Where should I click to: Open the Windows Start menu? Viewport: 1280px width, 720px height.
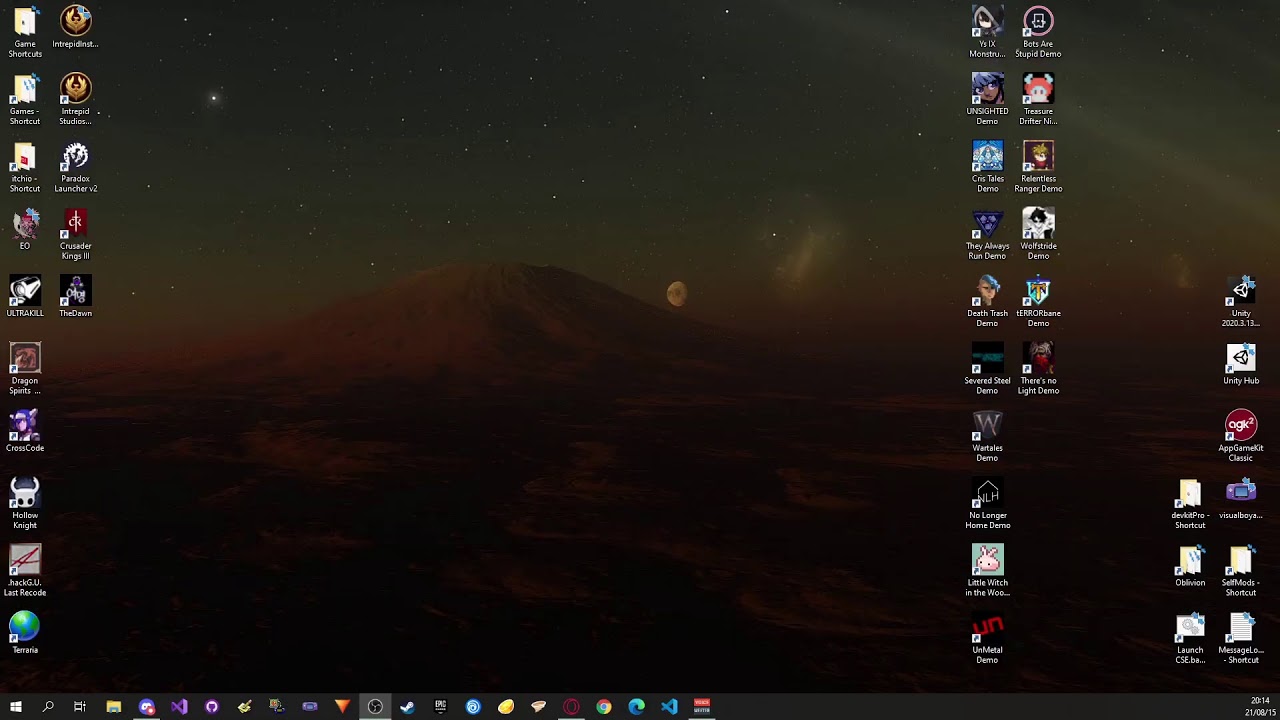pyautogui.click(x=15, y=706)
